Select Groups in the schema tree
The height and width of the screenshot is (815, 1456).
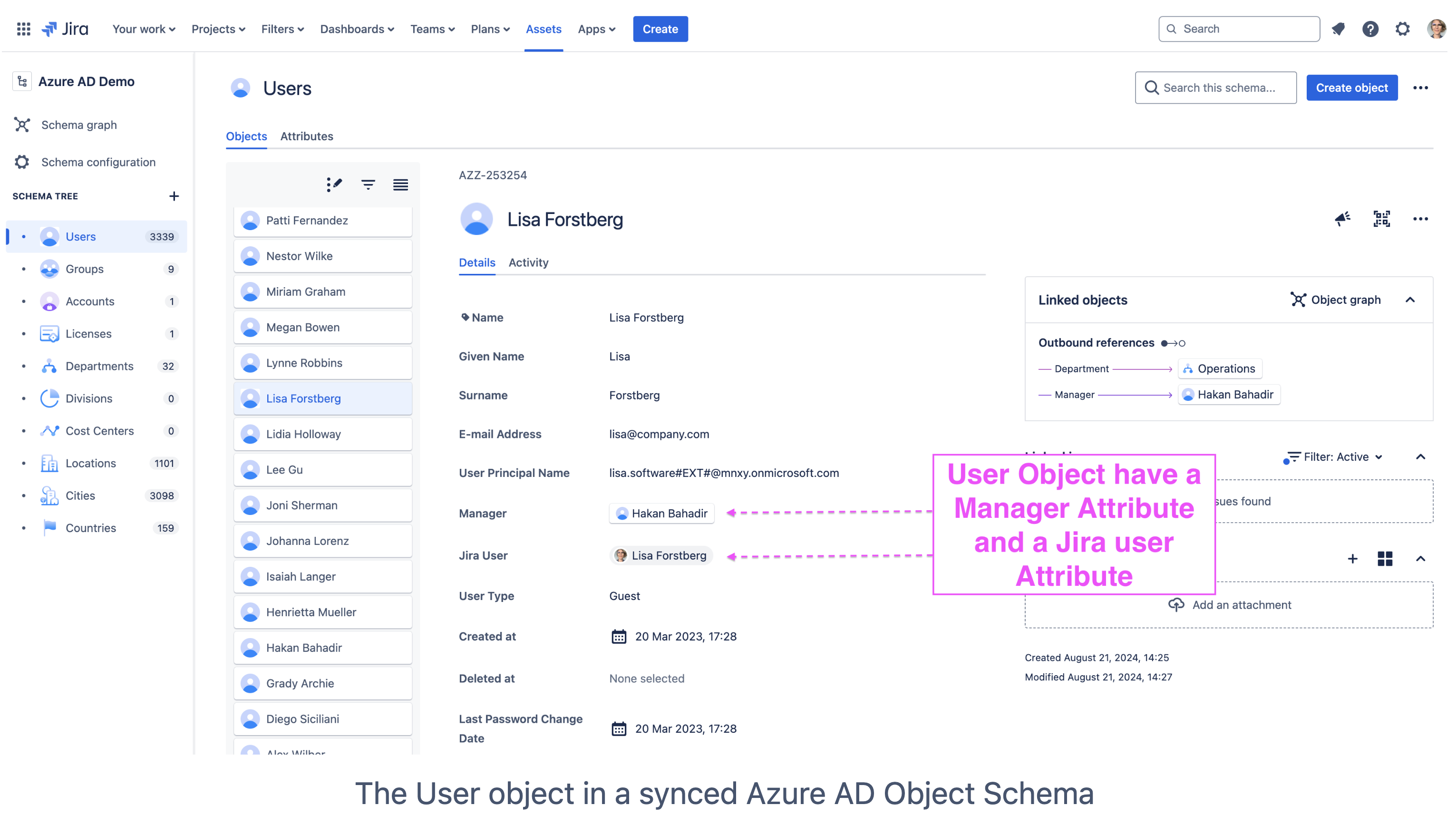[96, 269]
